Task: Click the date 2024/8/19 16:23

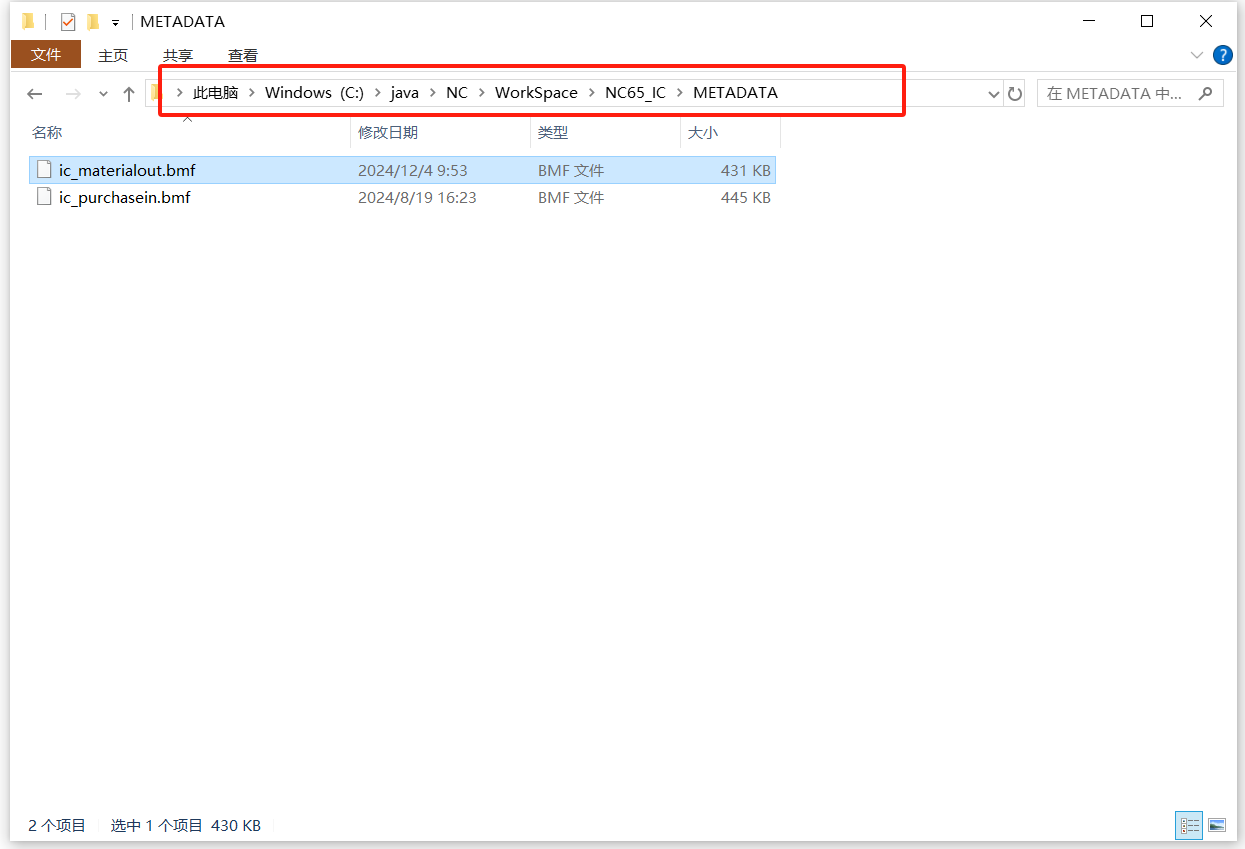Action: click(417, 198)
